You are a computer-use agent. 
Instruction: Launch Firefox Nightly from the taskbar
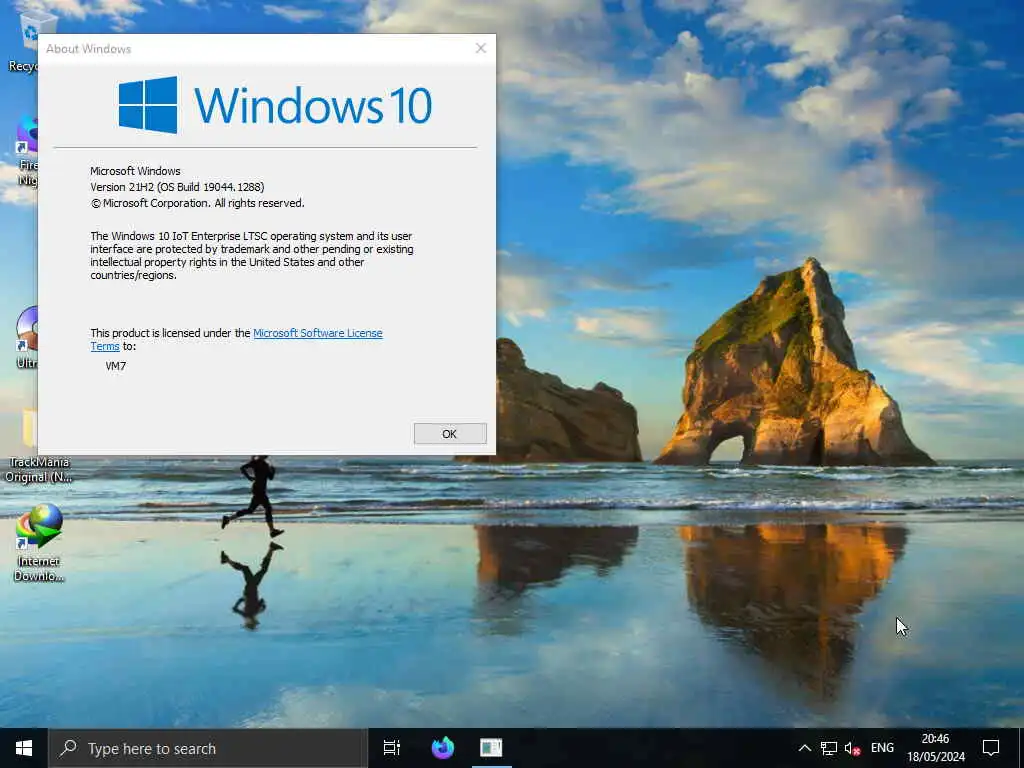(x=442, y=748)
